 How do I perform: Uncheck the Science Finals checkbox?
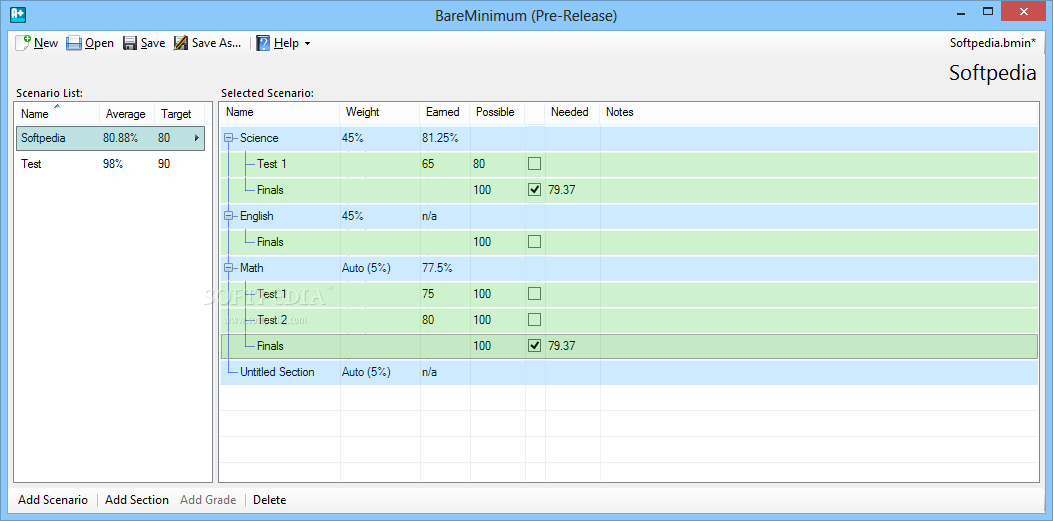[x=535, y=189]
